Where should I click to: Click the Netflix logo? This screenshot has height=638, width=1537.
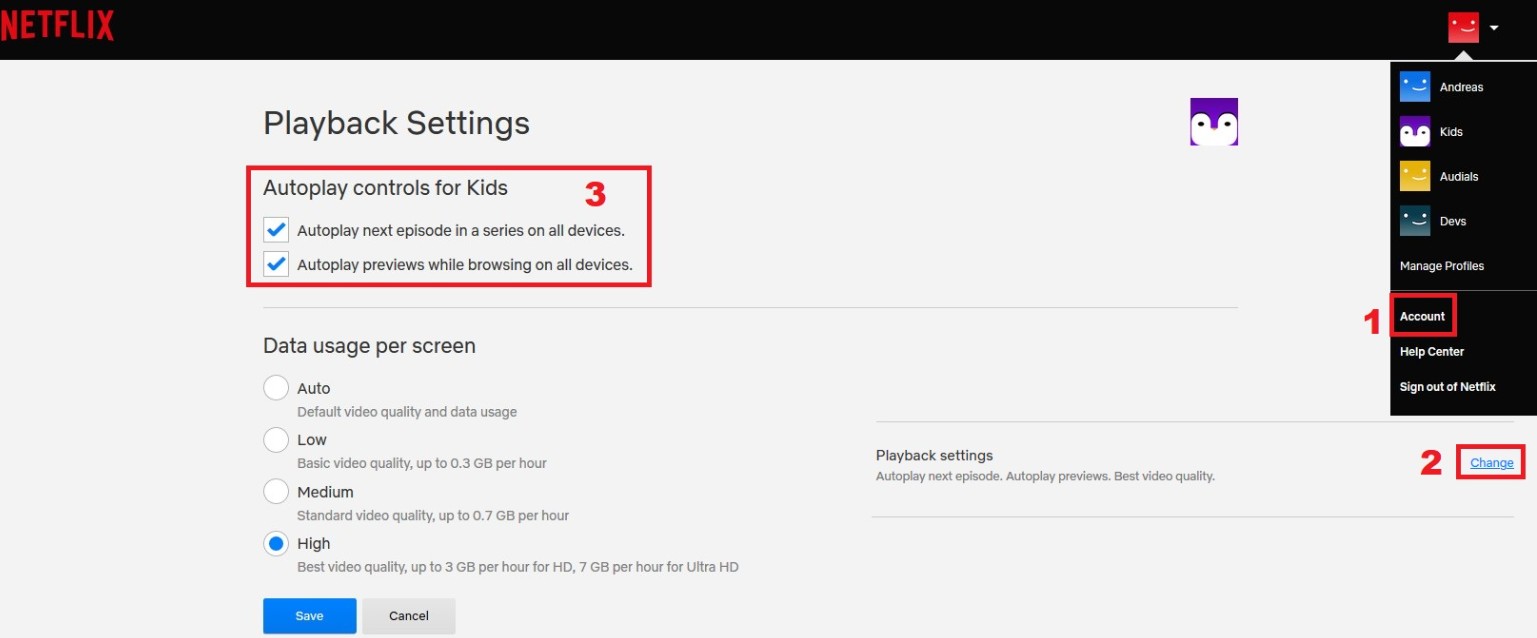[58, 25]
